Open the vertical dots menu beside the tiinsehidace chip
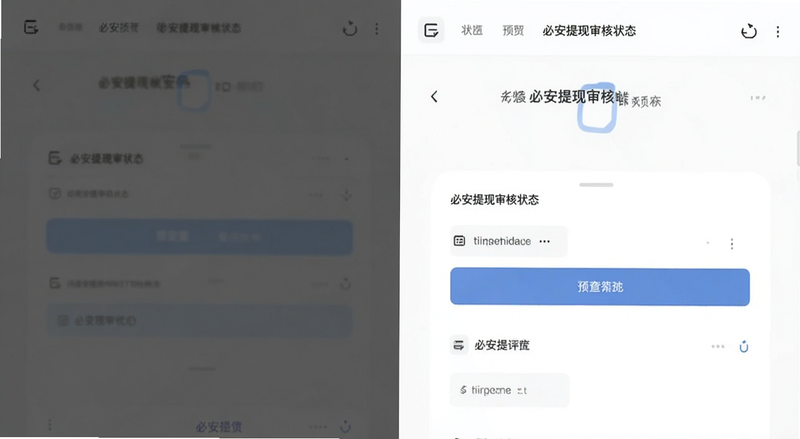 pos(732,244)
